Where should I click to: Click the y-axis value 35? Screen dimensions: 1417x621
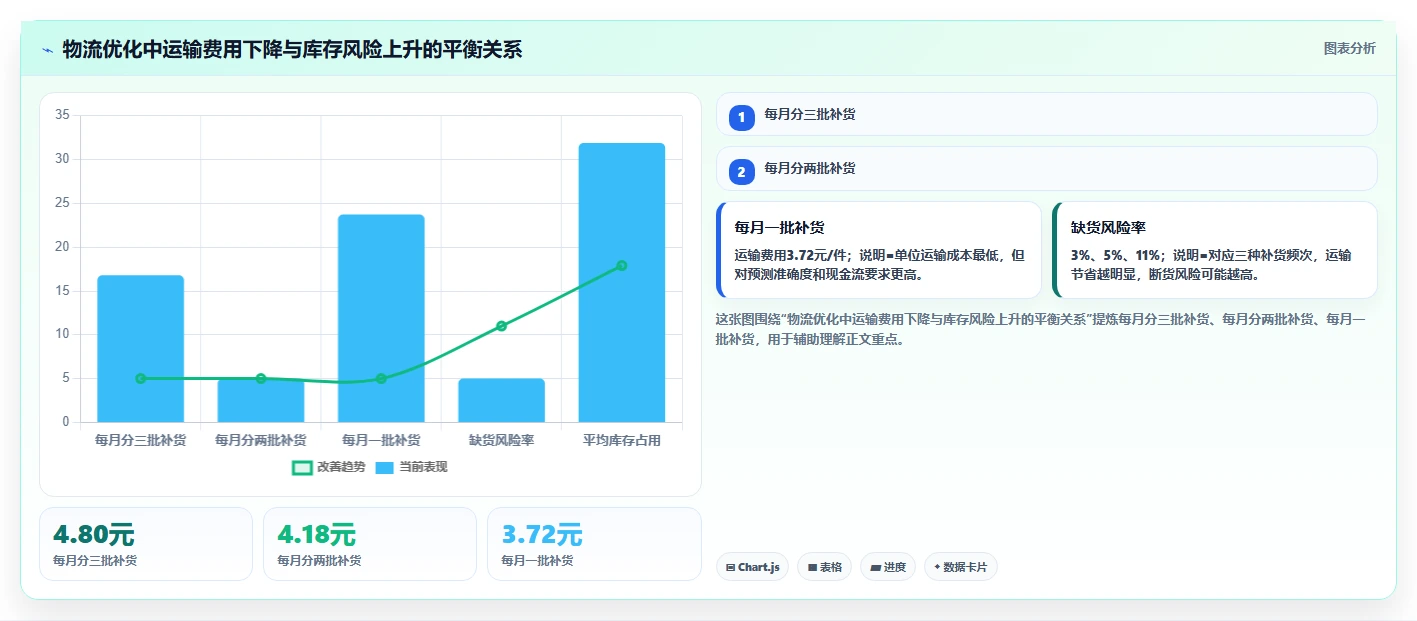click(x=62, y=115)
